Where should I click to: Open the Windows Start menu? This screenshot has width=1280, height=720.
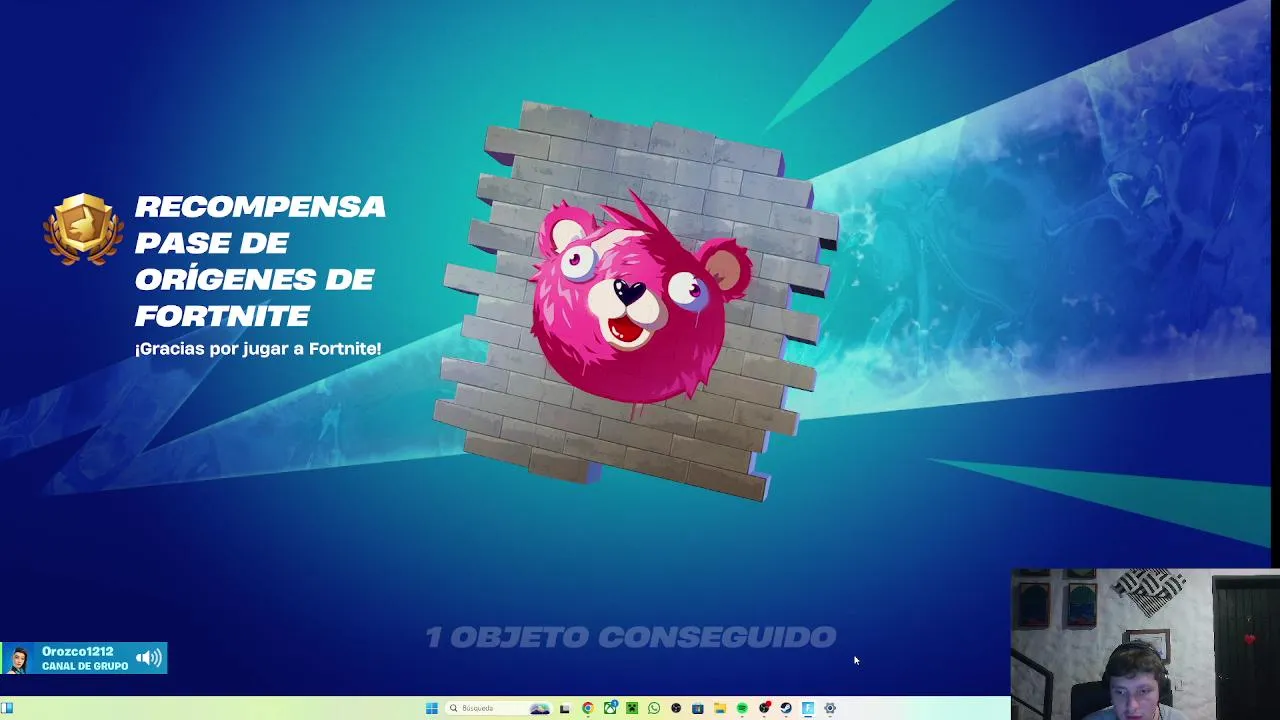click(432, 708)
